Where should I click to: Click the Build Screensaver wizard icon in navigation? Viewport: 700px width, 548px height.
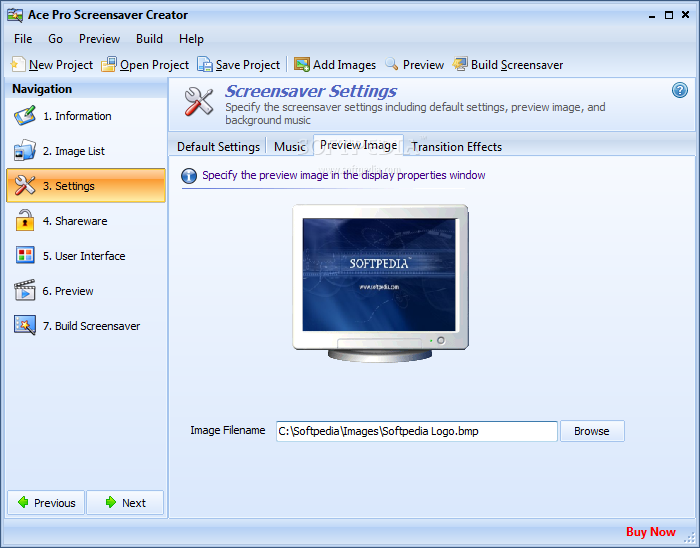click(25, 325)
